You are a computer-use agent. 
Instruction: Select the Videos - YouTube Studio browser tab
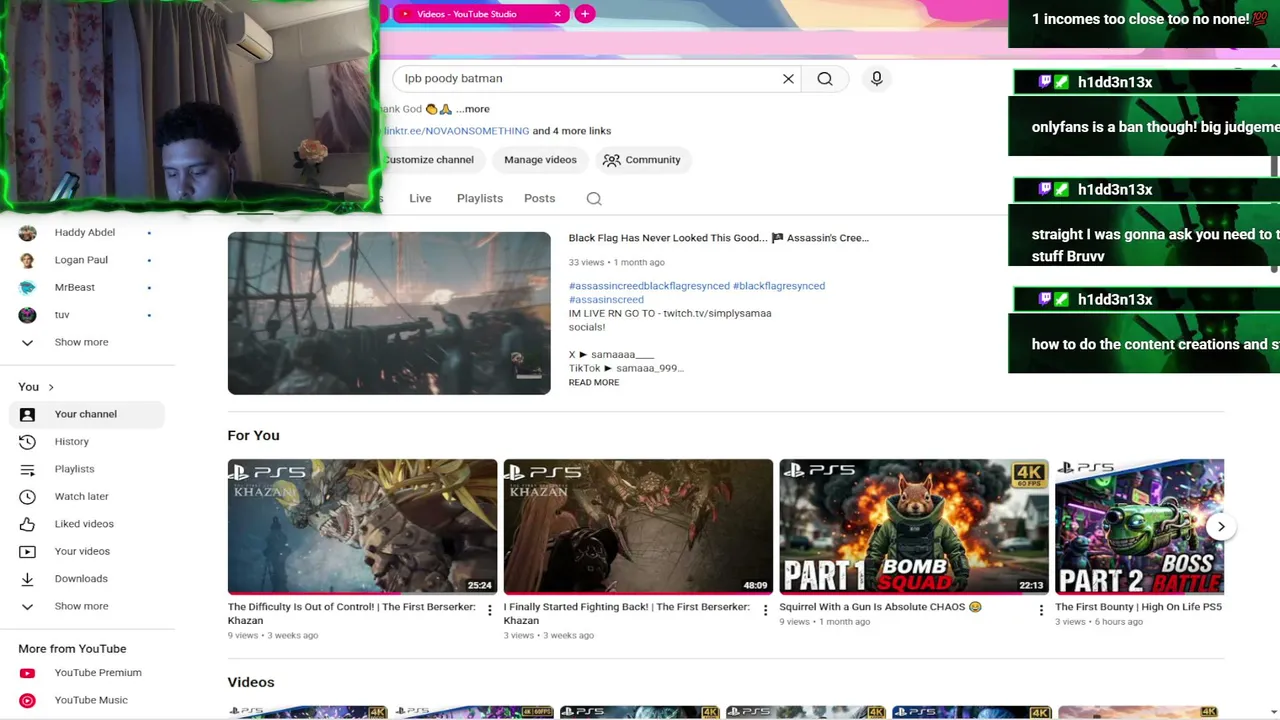(x=480, y=14)
